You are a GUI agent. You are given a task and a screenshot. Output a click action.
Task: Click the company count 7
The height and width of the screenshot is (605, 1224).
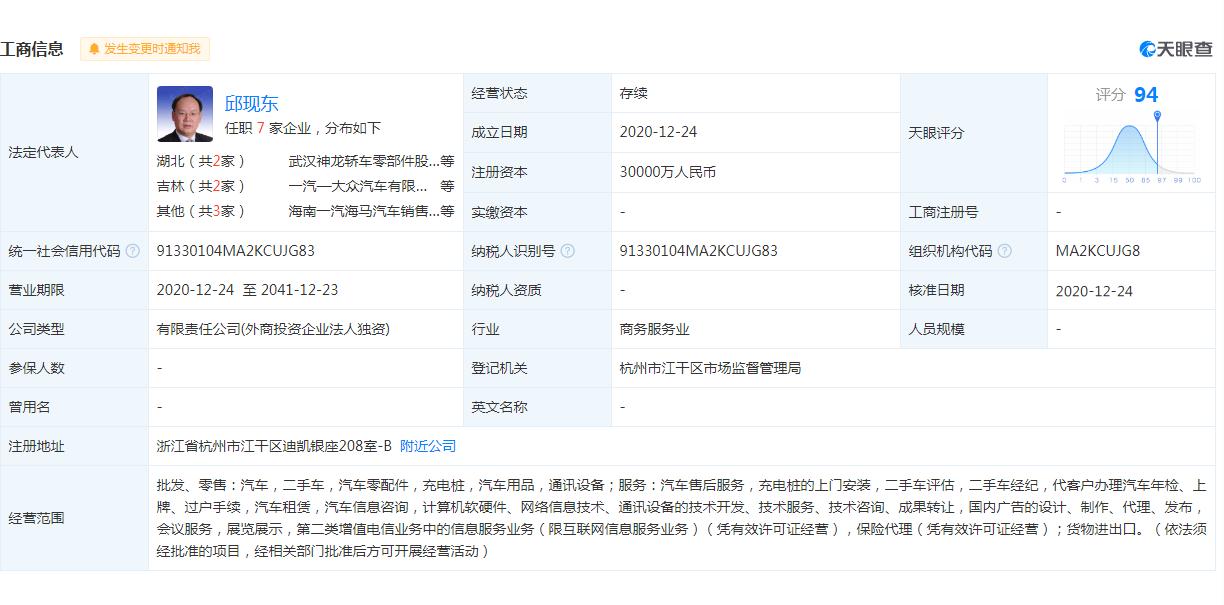coord(260,128)
